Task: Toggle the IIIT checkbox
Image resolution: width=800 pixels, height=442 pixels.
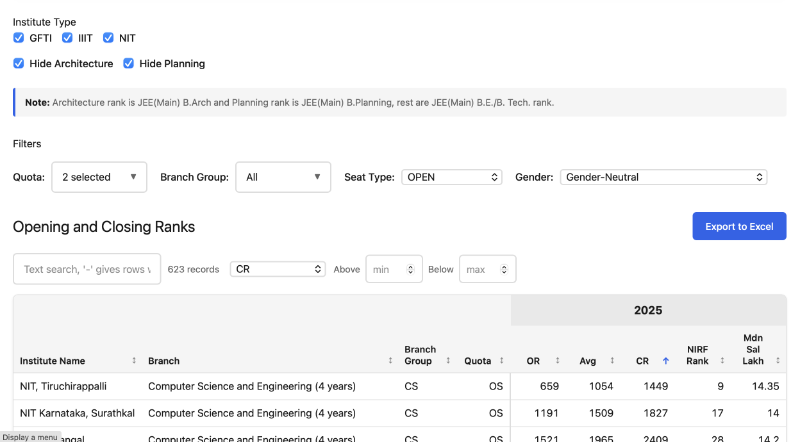Action: (x=68, y=38)
